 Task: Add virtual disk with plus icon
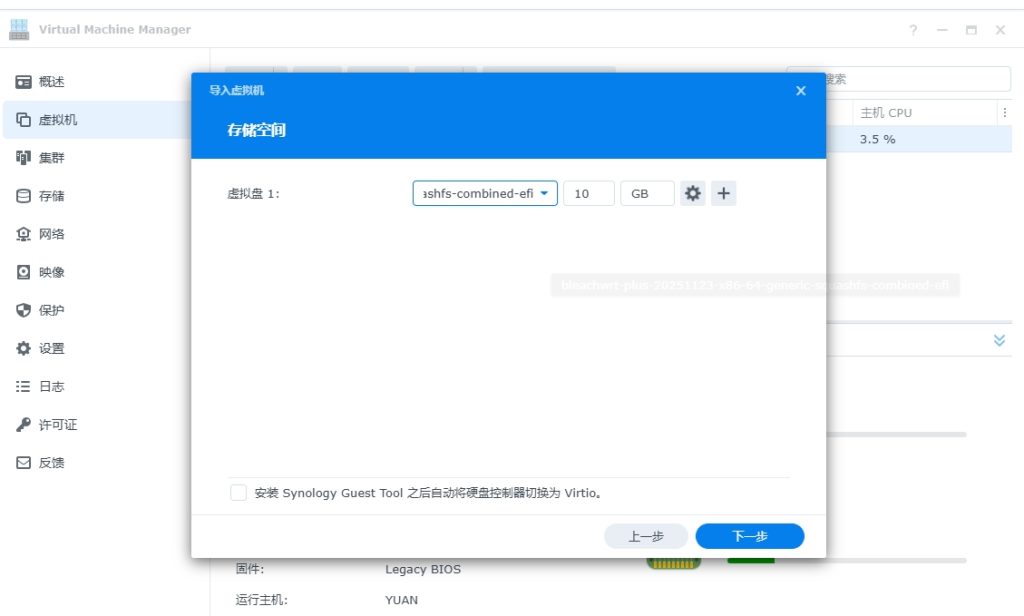pyautogui.click(x=723, y=194)
